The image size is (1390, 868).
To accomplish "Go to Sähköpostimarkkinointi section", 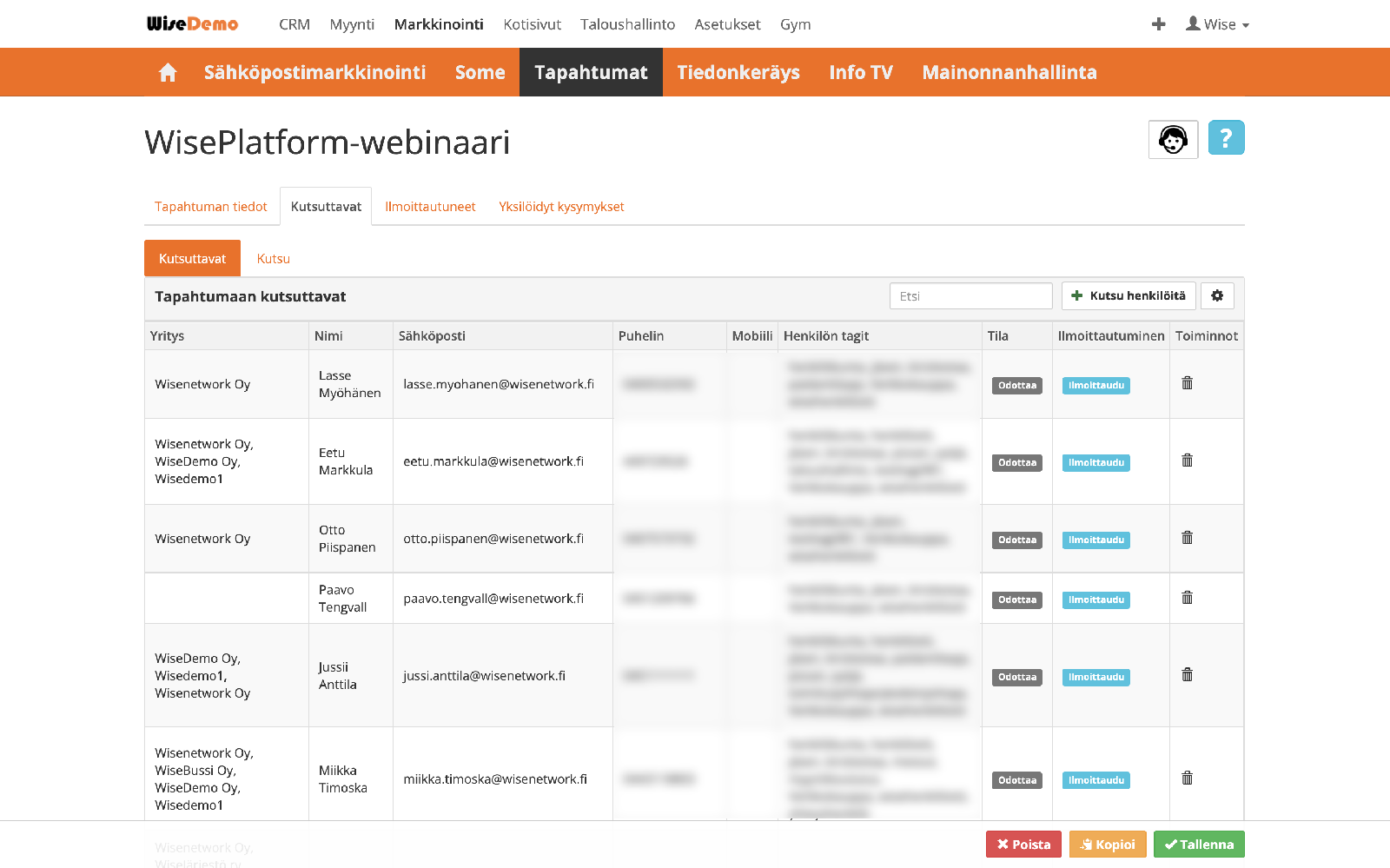I will click(314, 72).
